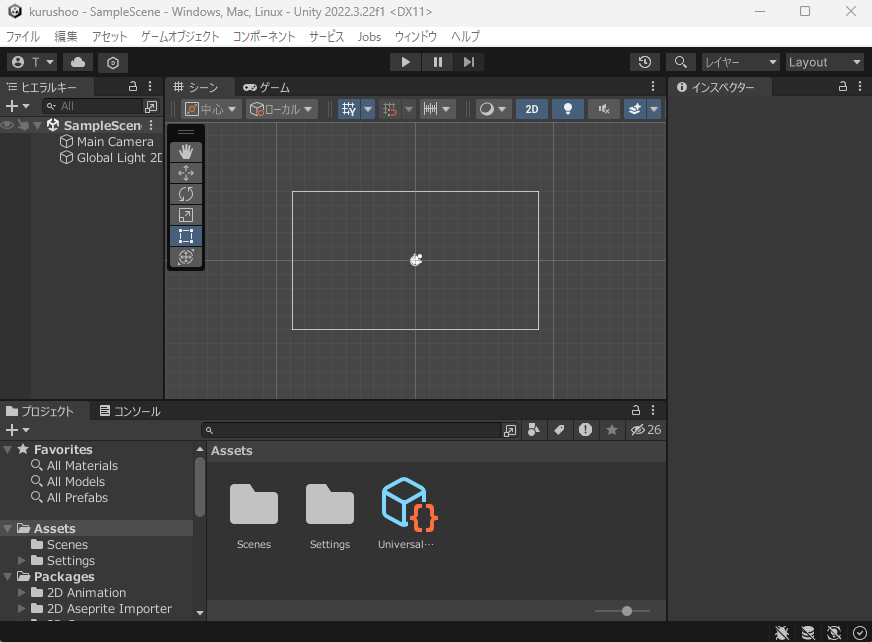The image size is (872, 642).
Task: Open Hierarchy panel more options menu
Action: tap(150, 87)
